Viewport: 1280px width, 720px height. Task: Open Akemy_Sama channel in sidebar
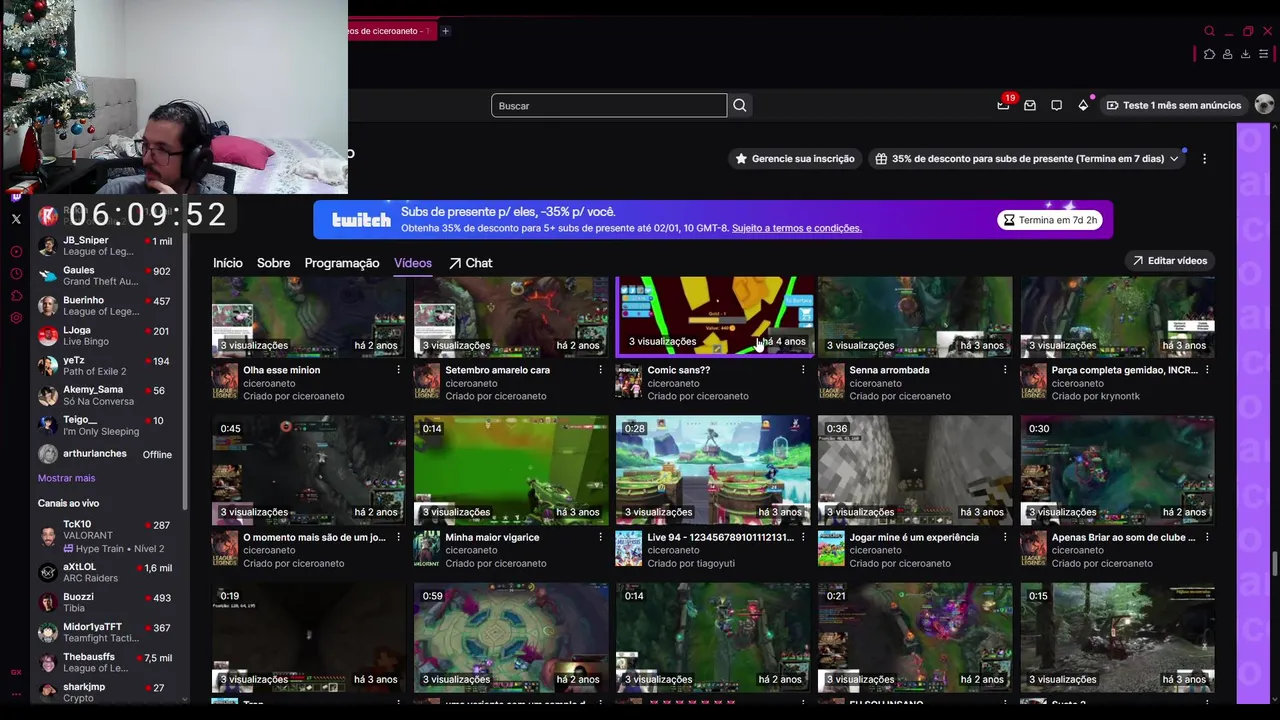(105, 395)
